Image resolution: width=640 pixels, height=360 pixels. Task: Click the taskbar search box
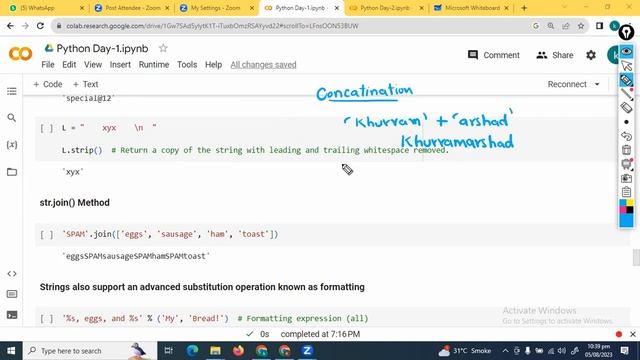tap(91, 351)
